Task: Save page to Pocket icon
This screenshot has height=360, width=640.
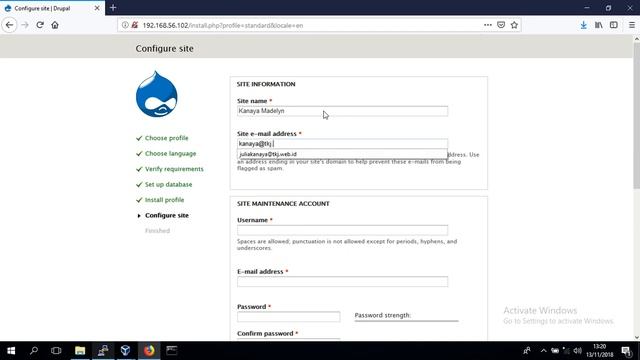Action: click(501, 25)
